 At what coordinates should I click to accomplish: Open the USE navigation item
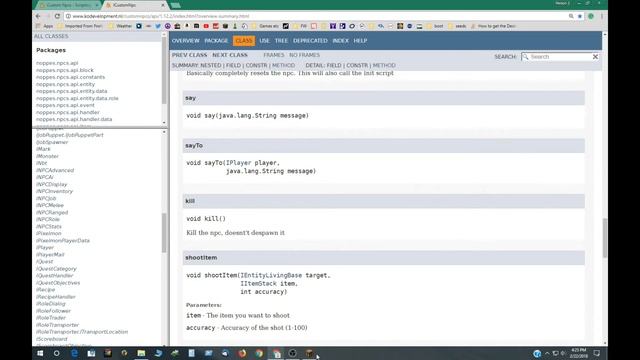point(264,41)
